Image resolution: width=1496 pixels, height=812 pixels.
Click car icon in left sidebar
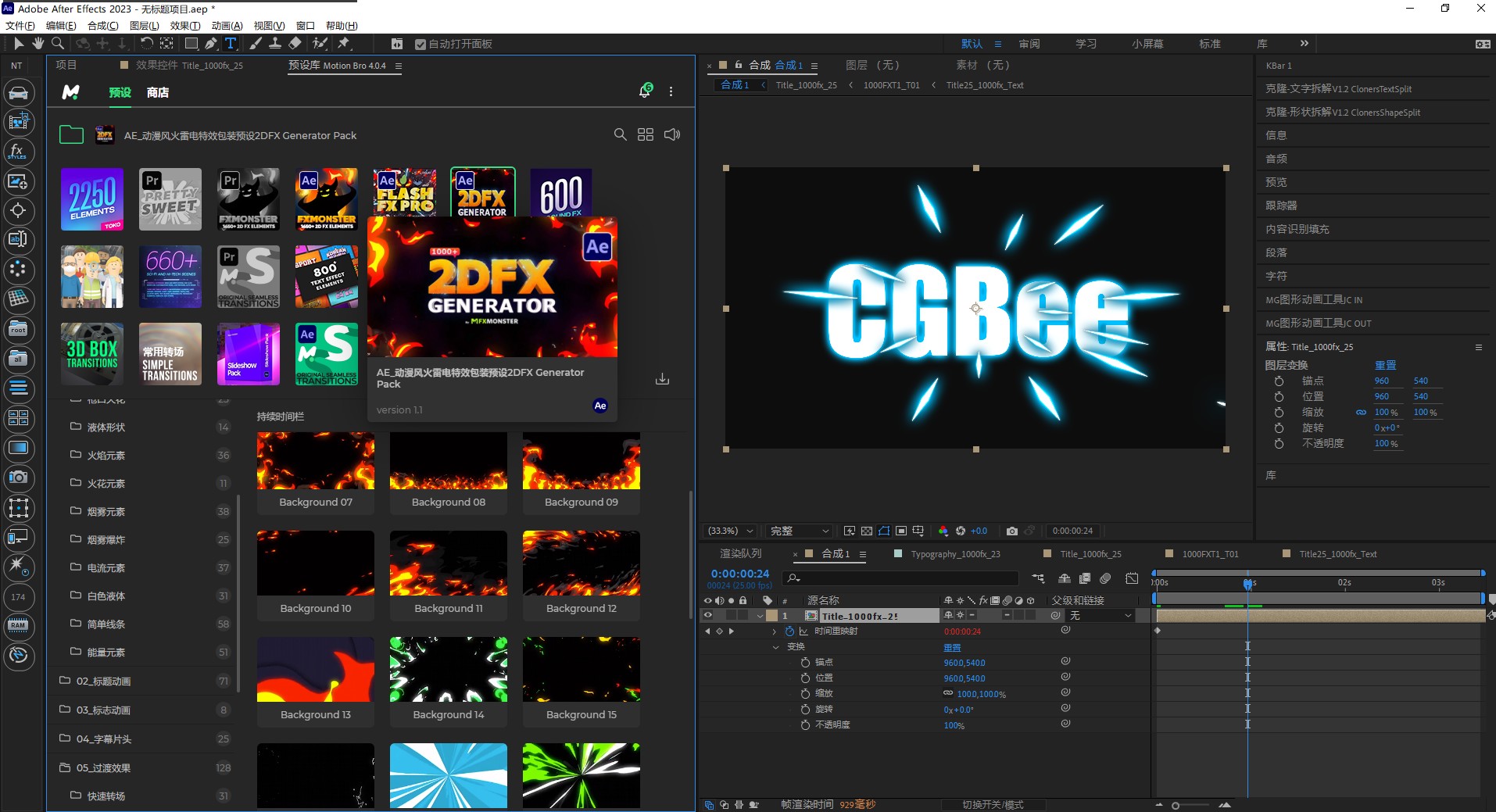tap(18, 94)
